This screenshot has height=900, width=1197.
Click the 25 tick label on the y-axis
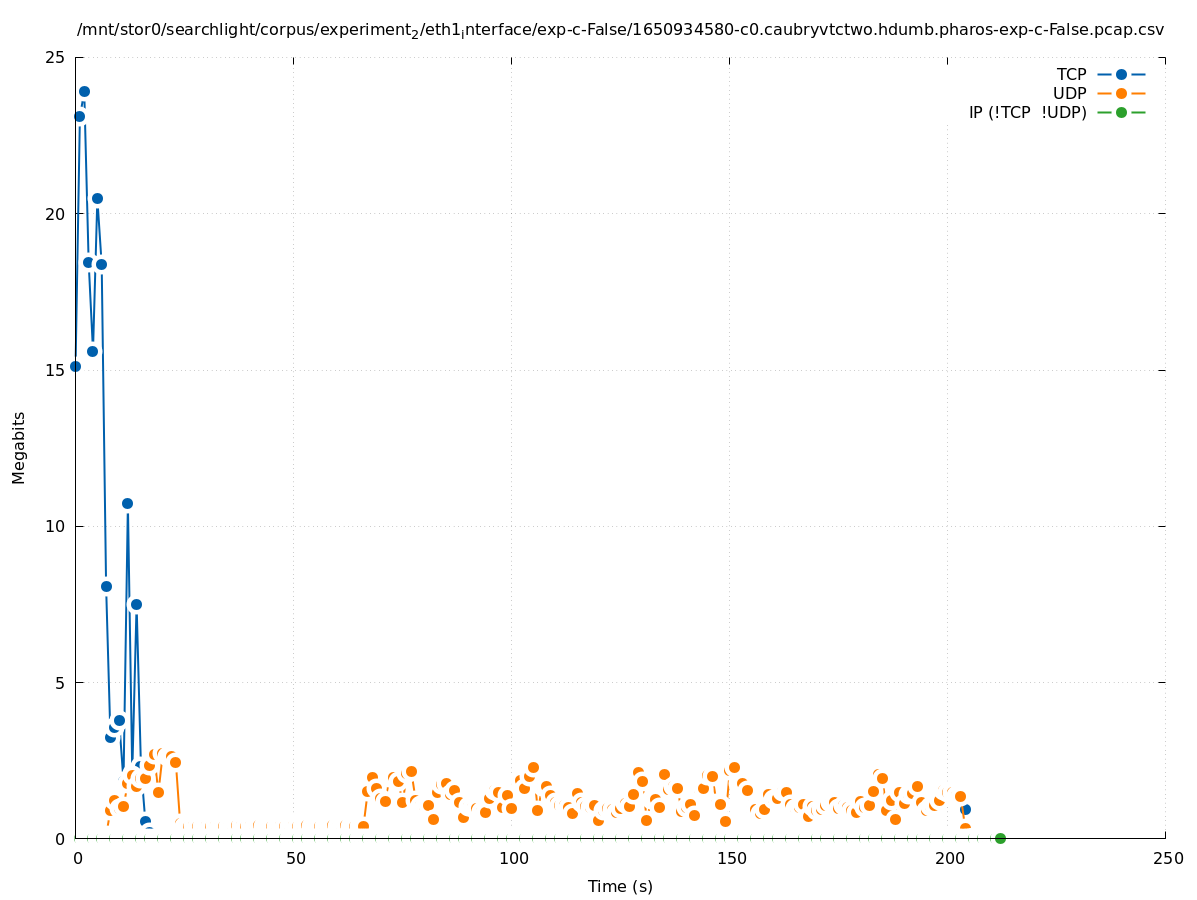(x=56, y=58)
